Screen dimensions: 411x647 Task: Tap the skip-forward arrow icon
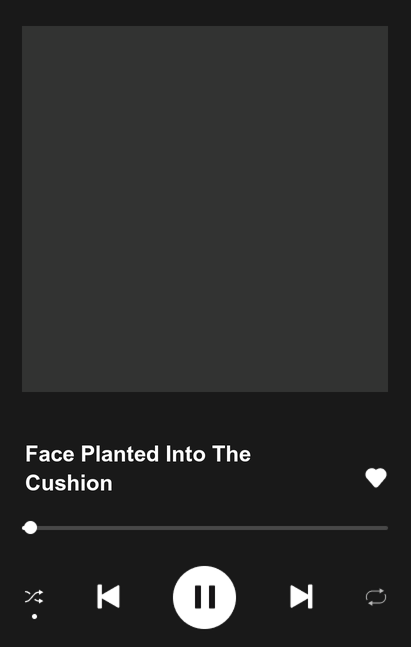point(301,596)
